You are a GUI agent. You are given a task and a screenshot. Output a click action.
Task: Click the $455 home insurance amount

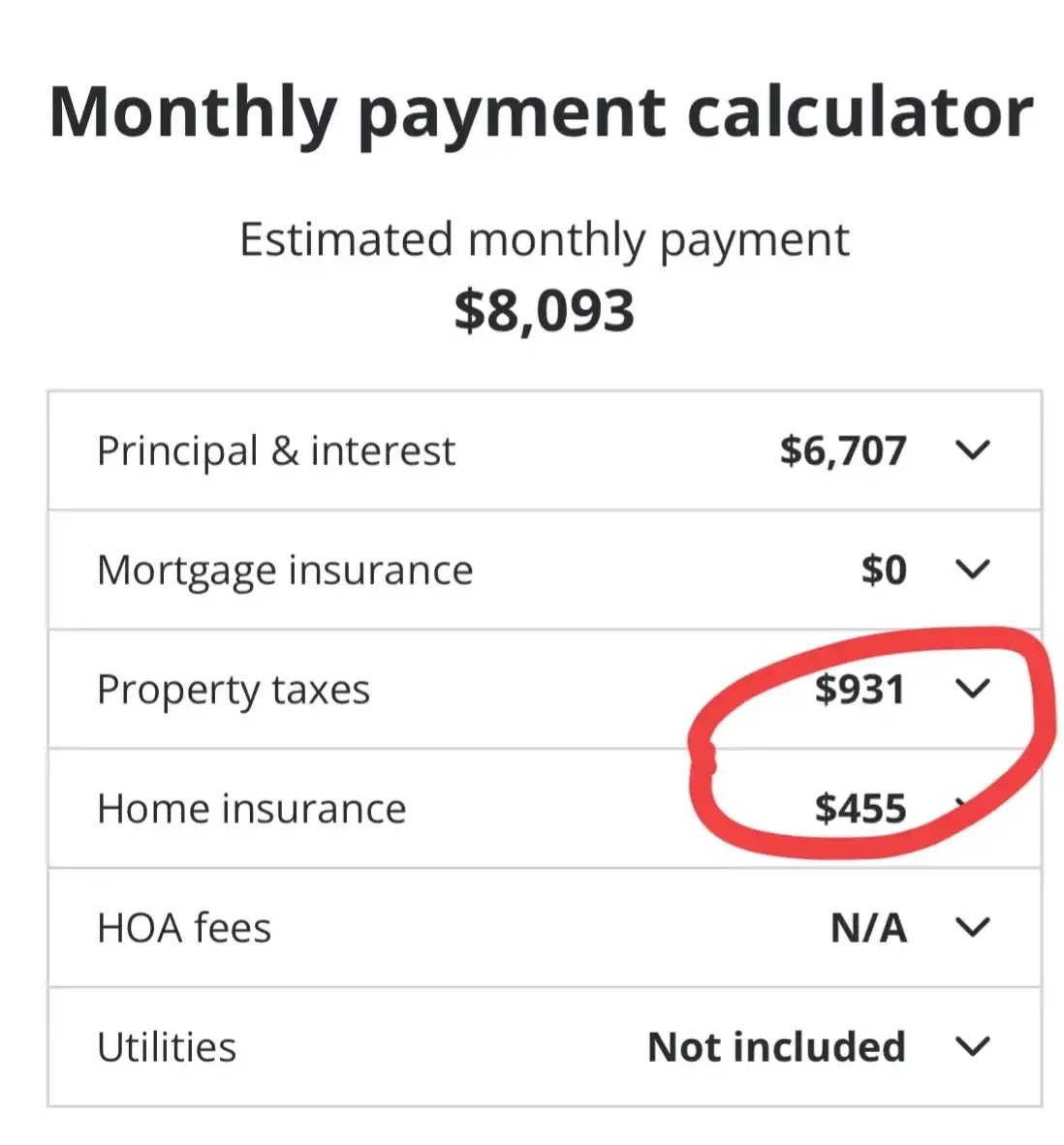tap(861, 808)
